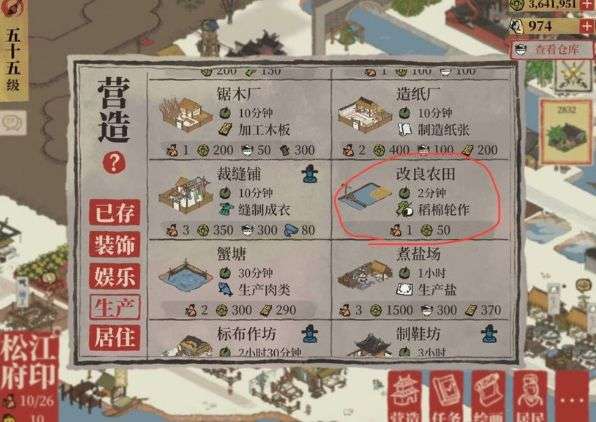This screenshot has width=596, height=422.
Task: Switch to the 装饰 decoration tab
Action: [x=114, y=244]
